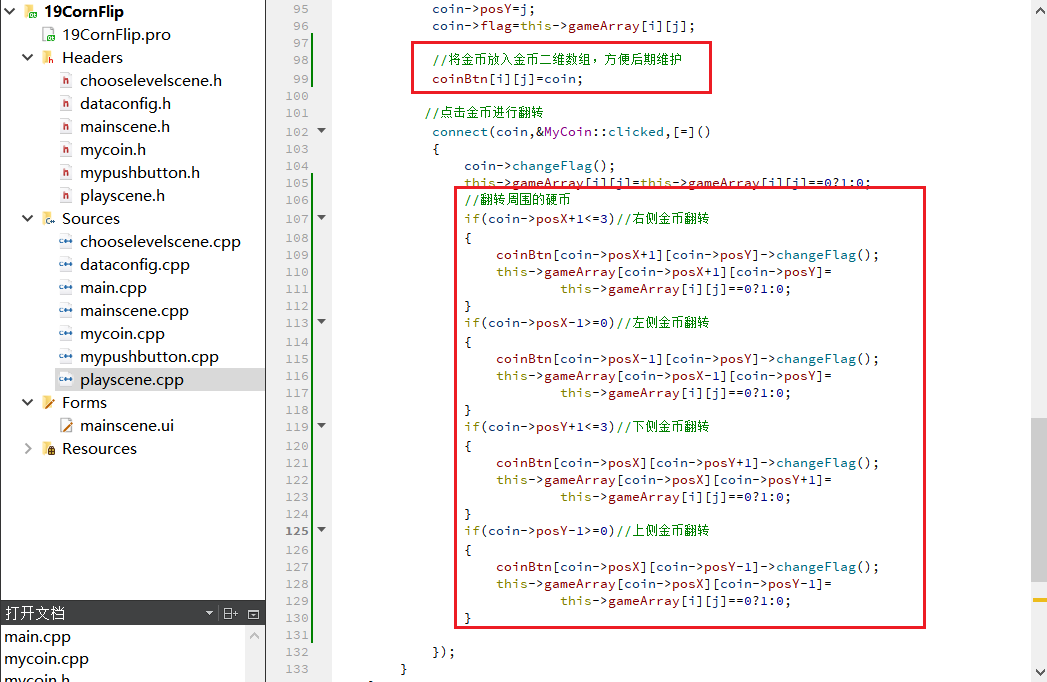This screenshot has width=1047, height=682.
Task: Open mainscene.cpp from Sources
Action: click(134, 311)
